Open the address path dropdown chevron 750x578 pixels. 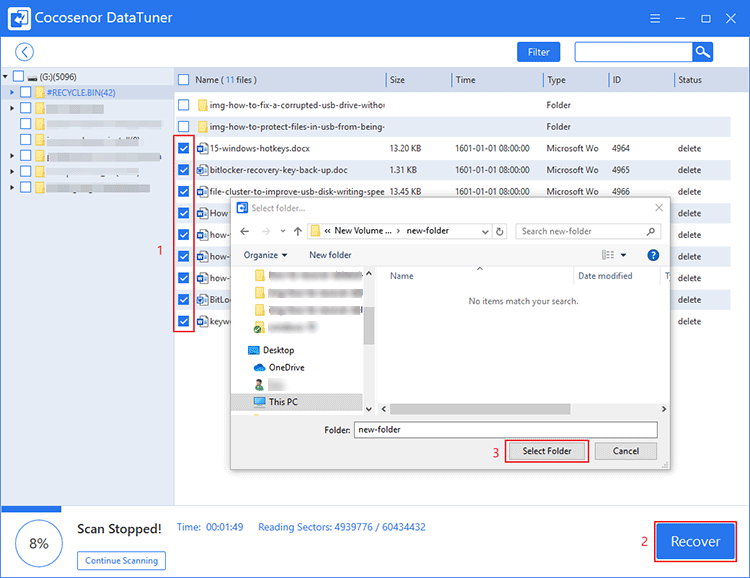[485, 232]
